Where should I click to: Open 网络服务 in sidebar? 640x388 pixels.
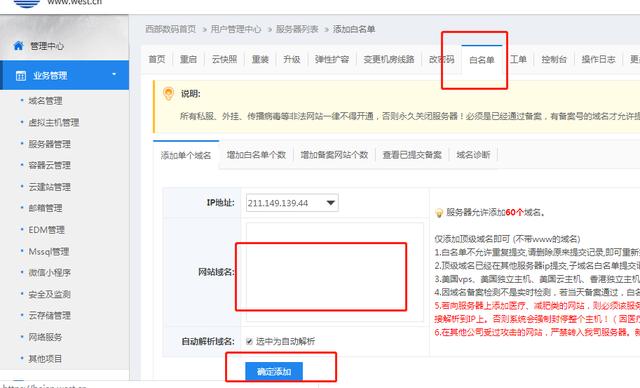[x=45, y=337]
